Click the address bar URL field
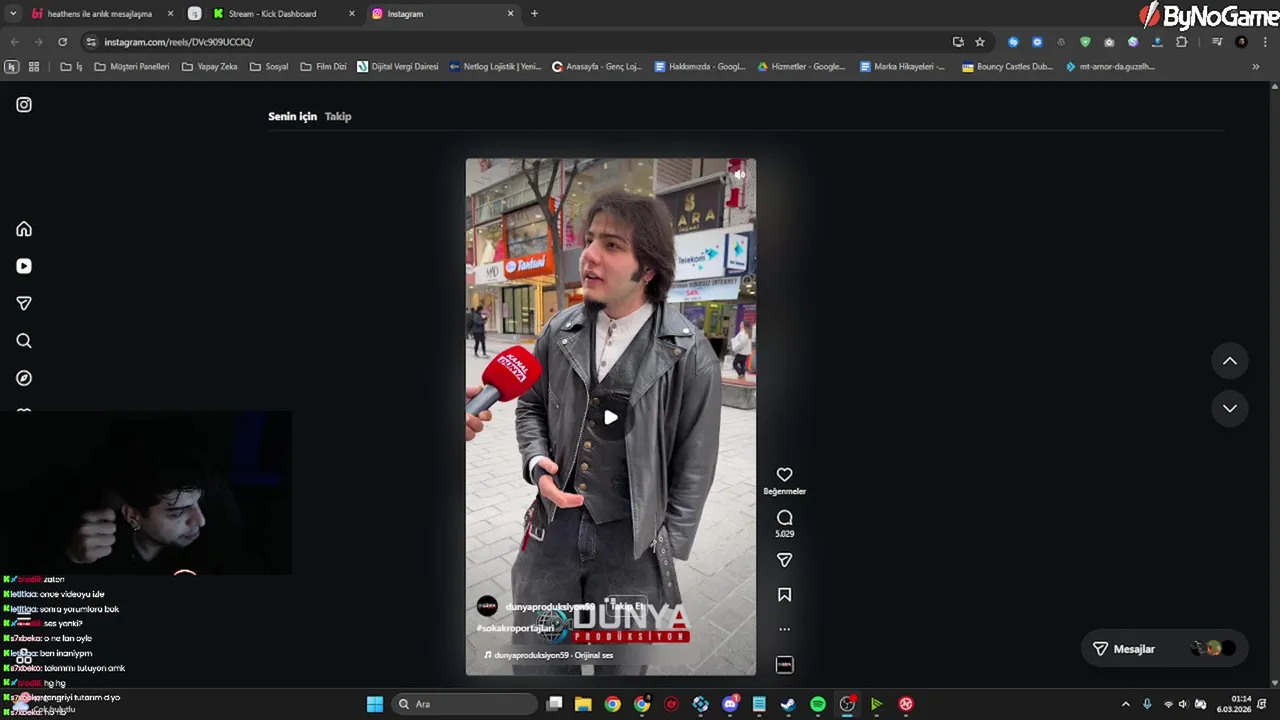The height and width of the screenshot is (720, 1280). [x=520, y=42]
